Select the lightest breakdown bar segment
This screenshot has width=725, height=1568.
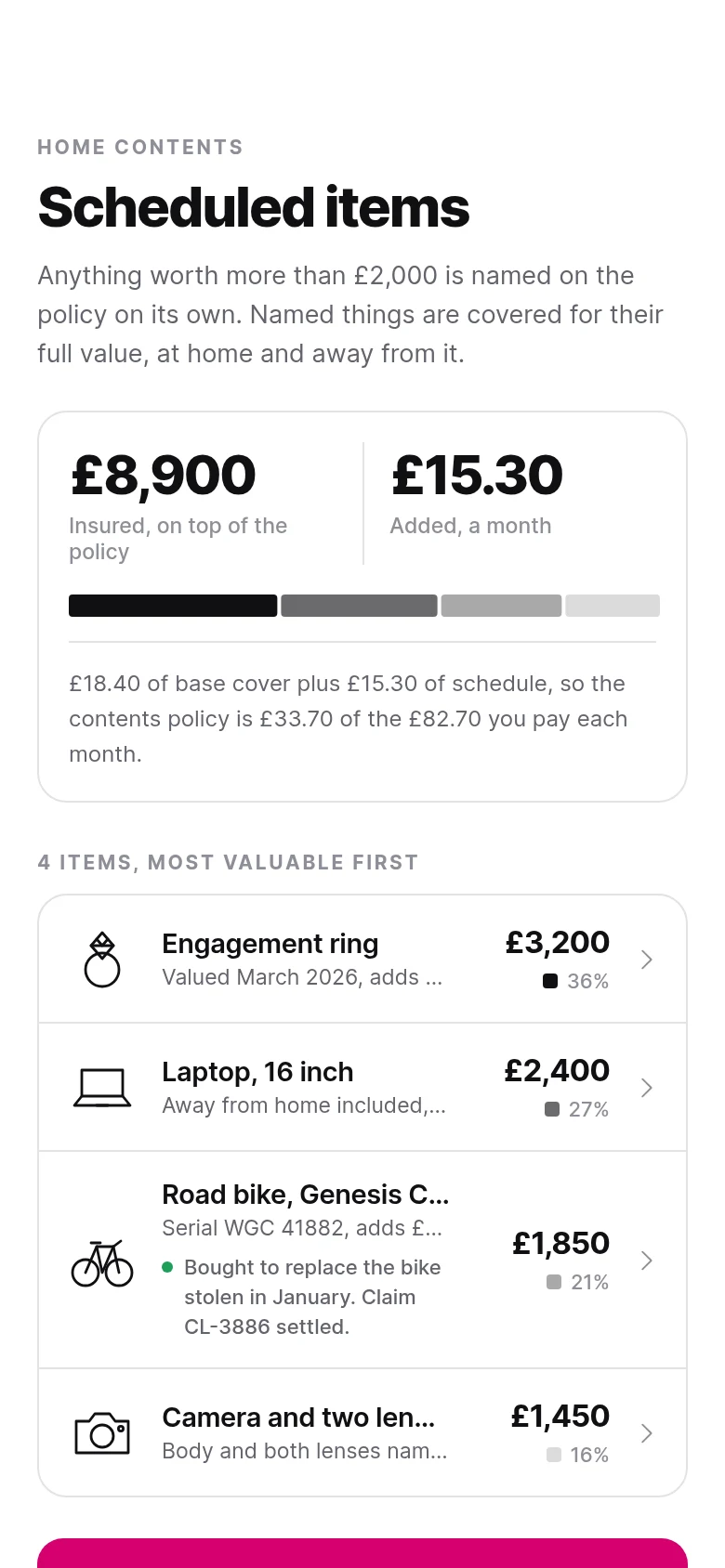pos(613,606)
